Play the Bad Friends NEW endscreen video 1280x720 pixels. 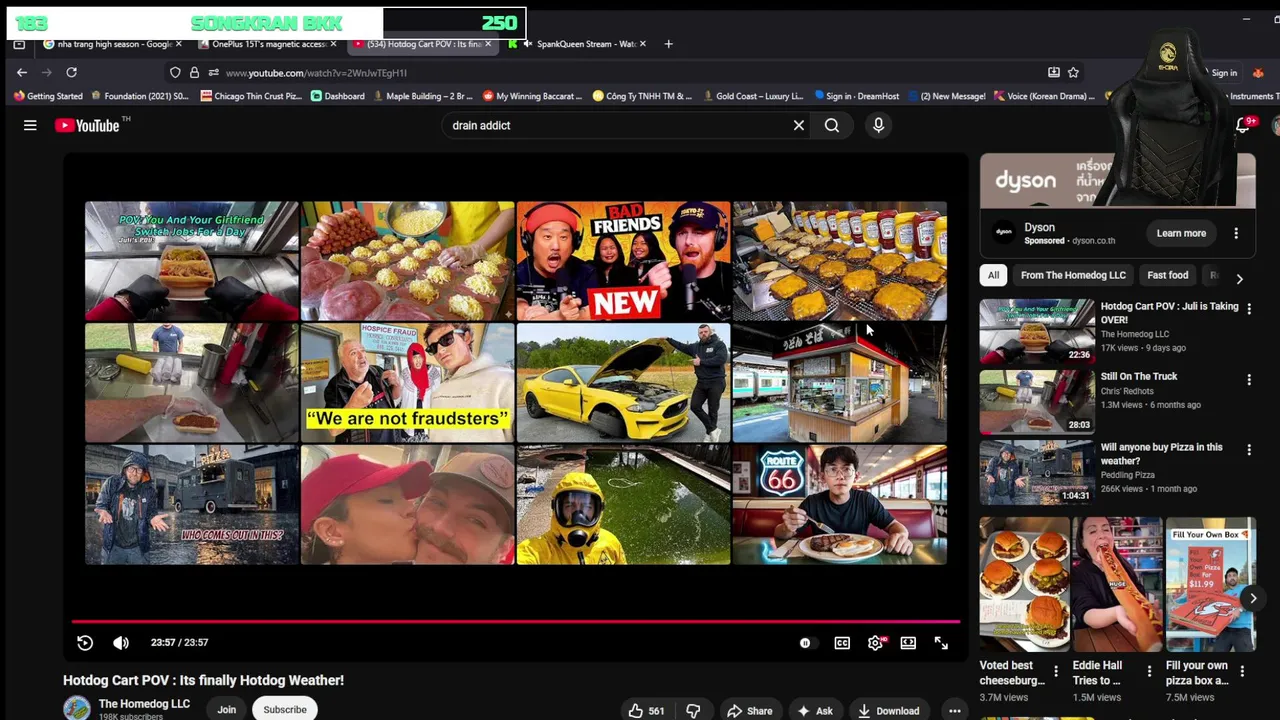click(623, 261)
